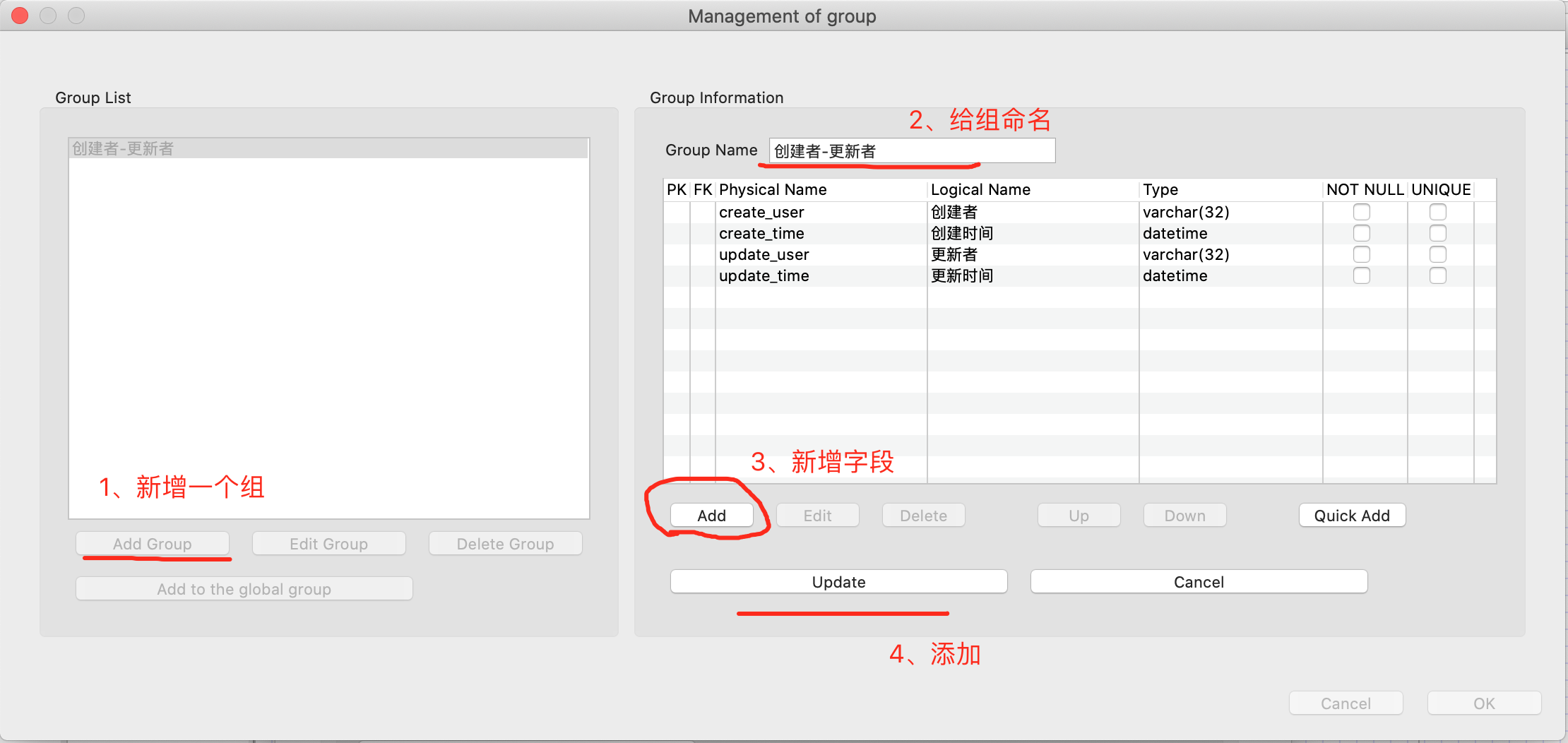Check NOT NULL for update_time
Viewport: 1568px width, 743px height.
[x=1362, y=275]
